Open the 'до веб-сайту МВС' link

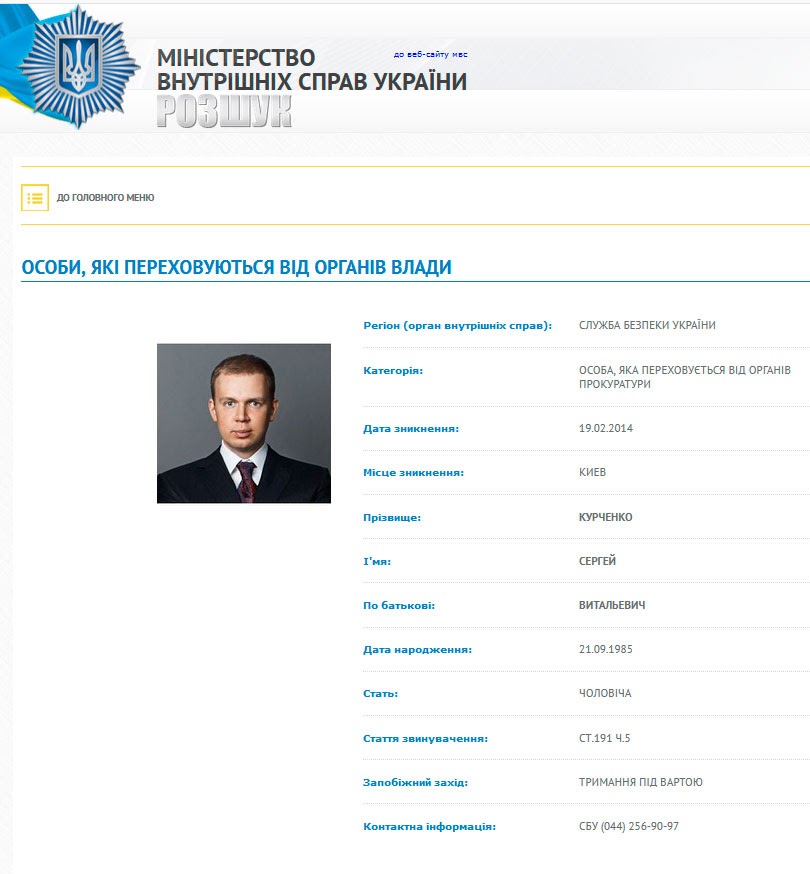[430, 55]
